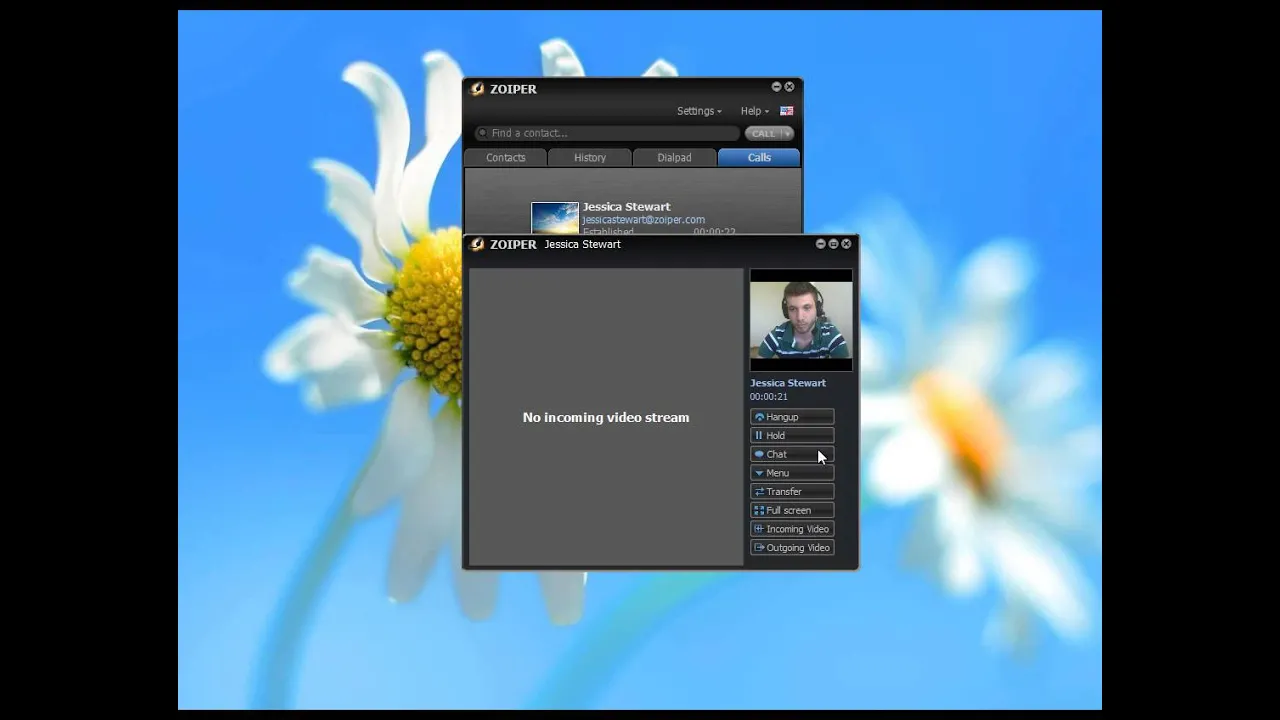Toggle the Incoming Video stream
Viewport: 1280px width, 720px height.
[792, 529]
